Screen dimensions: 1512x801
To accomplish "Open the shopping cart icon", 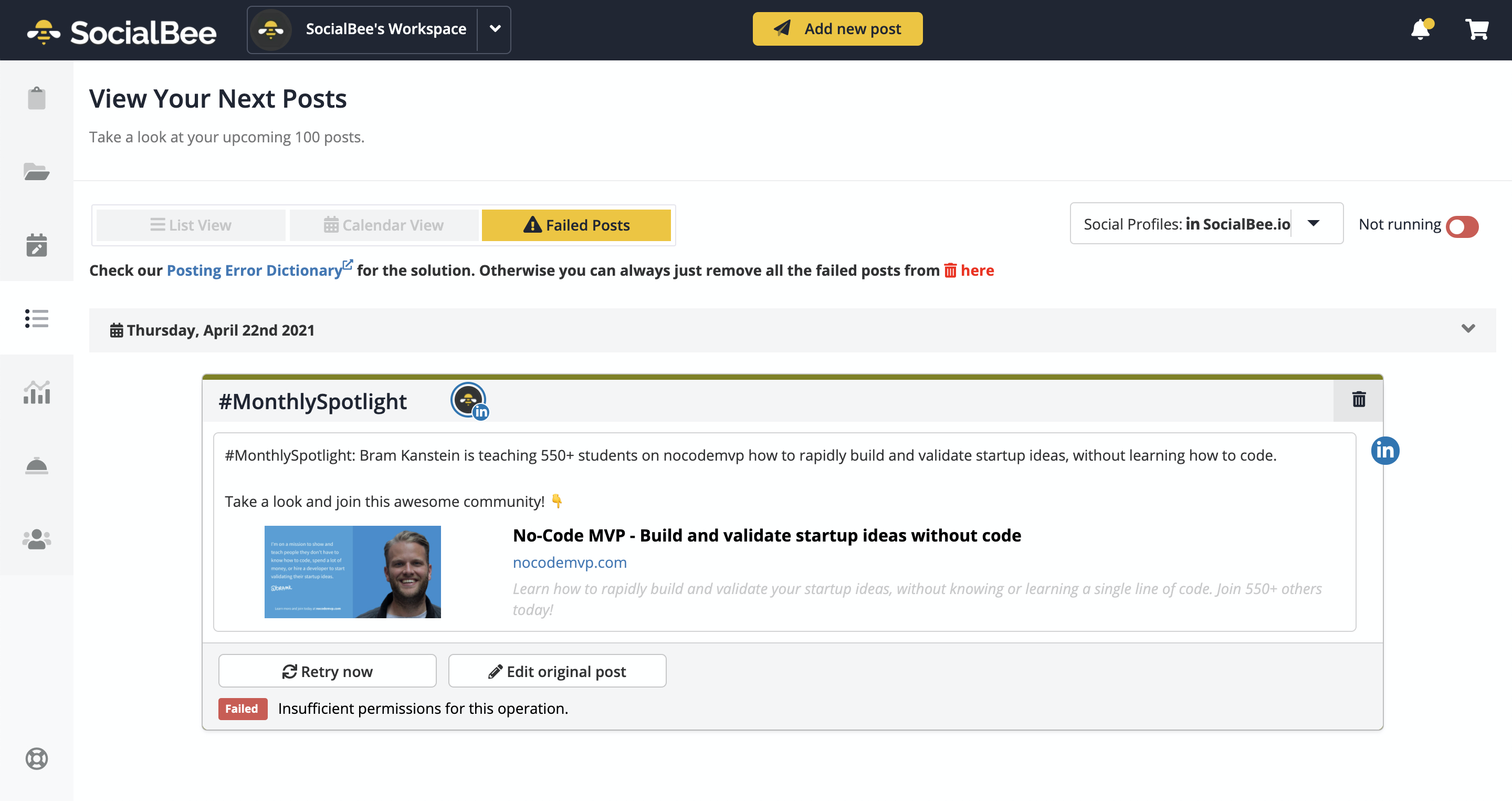I will [x=1477, y=29].
